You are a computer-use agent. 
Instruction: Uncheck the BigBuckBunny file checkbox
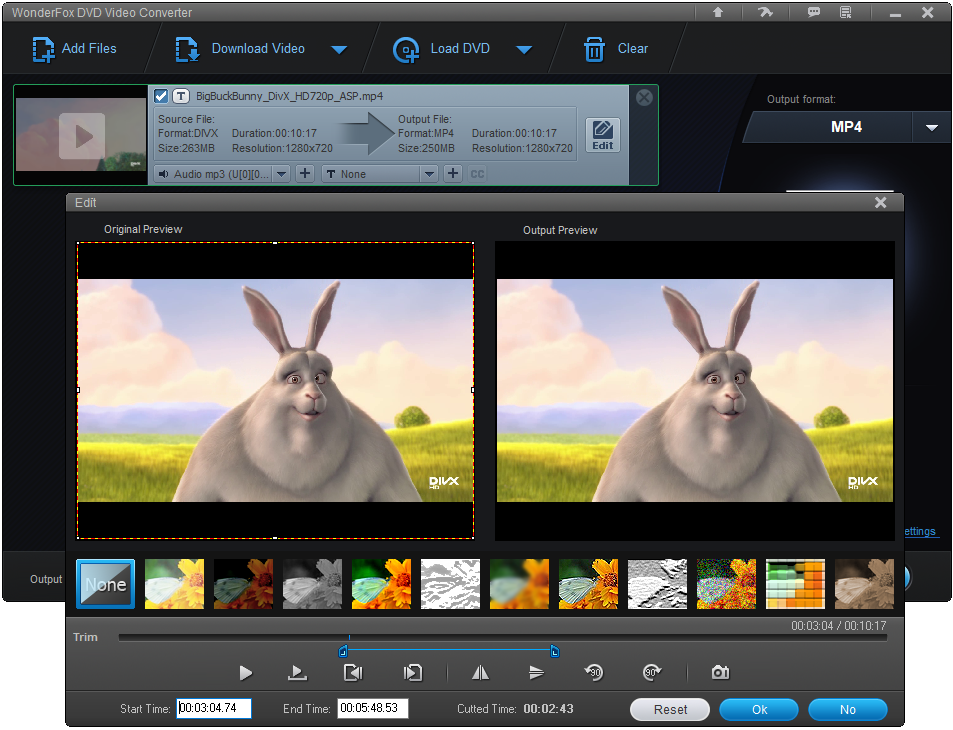[x=161, y=96]
